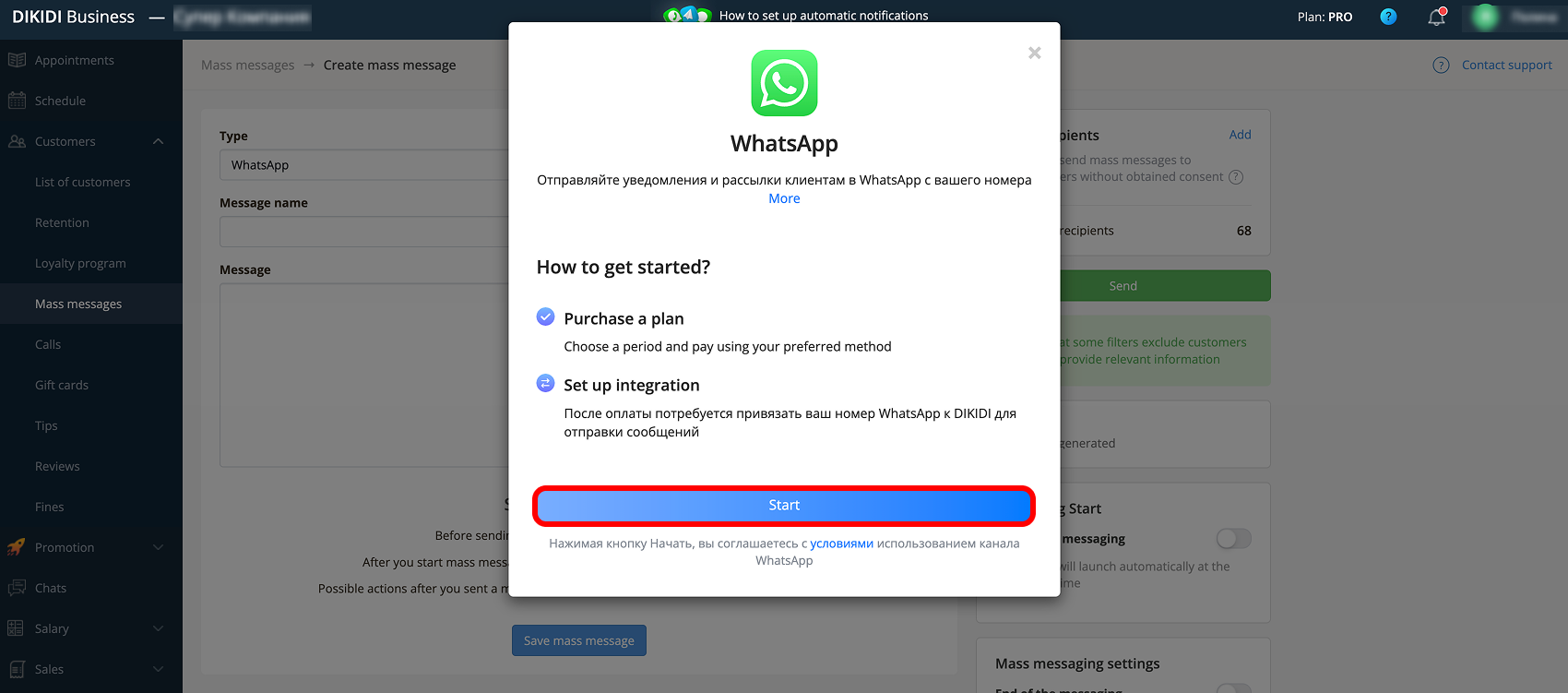1568x693 pixels.
Task: Click the blue help question mark icon
Action: click(1388, 17)
